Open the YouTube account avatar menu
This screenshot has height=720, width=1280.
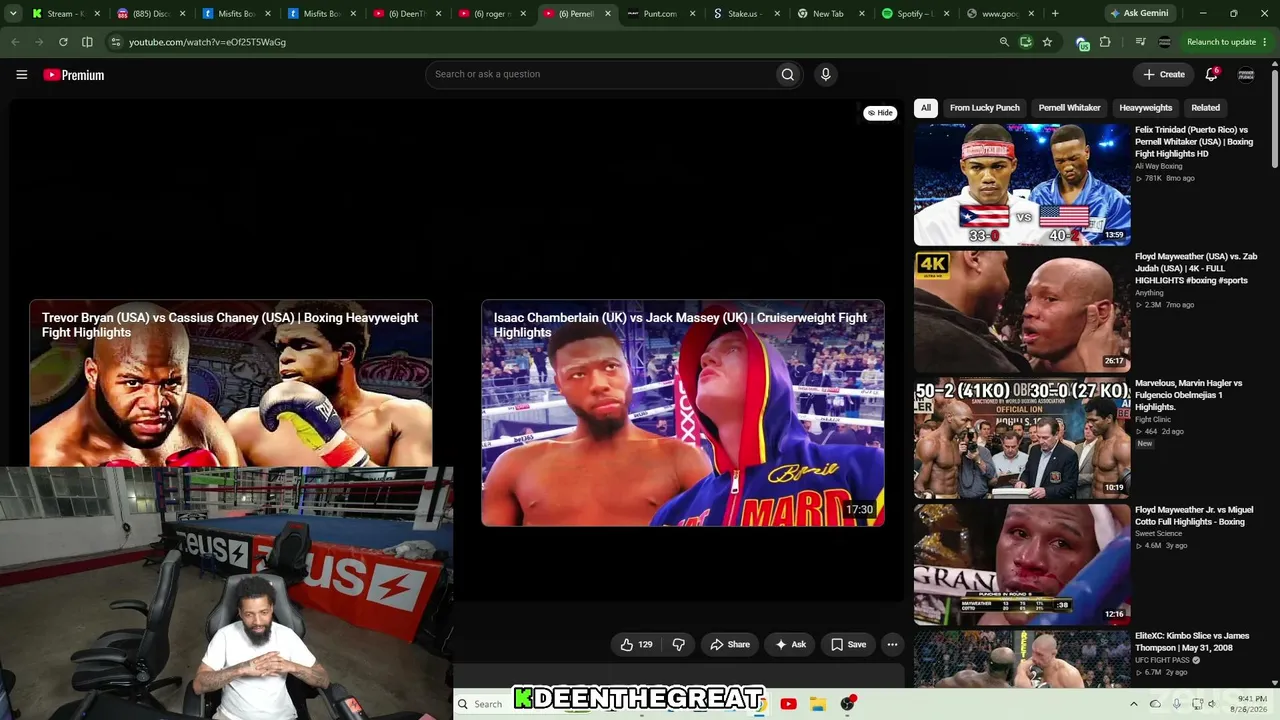pyautogui.click(x=1246, y=74)
